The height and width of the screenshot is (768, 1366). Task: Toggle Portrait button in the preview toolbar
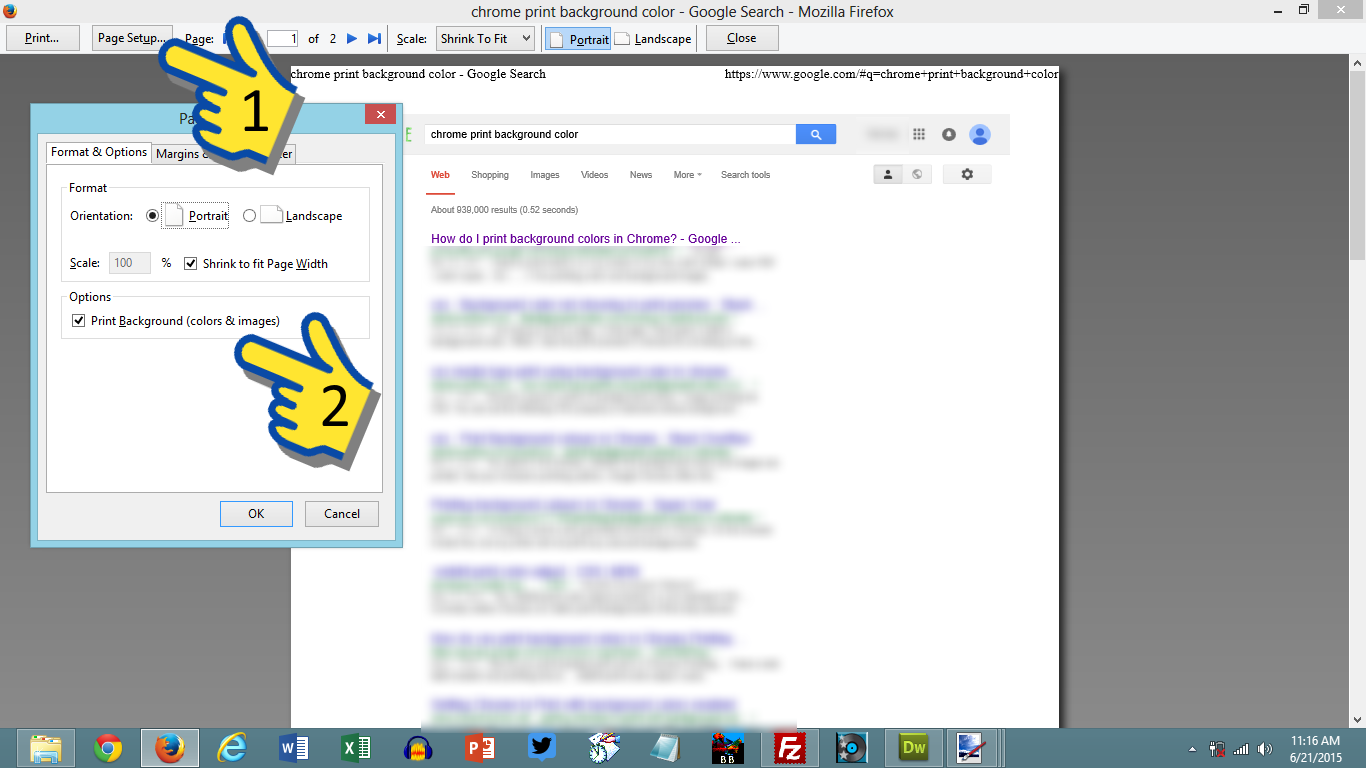point(579,39)
